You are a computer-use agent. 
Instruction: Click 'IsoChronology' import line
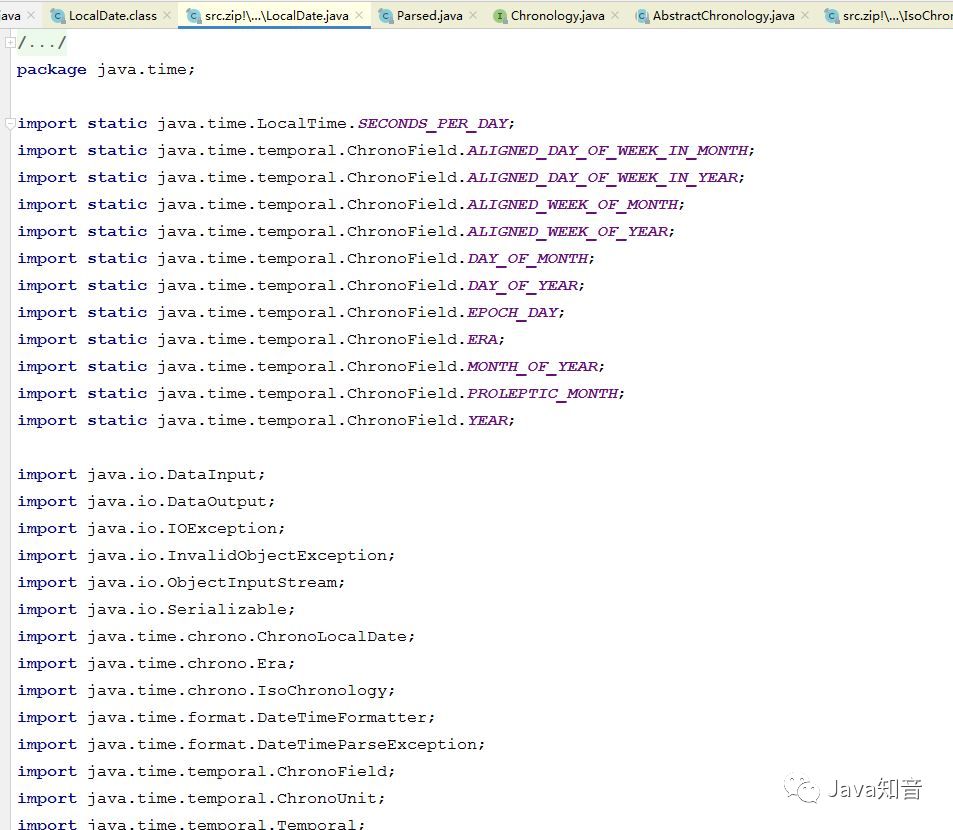click(206, 690)
